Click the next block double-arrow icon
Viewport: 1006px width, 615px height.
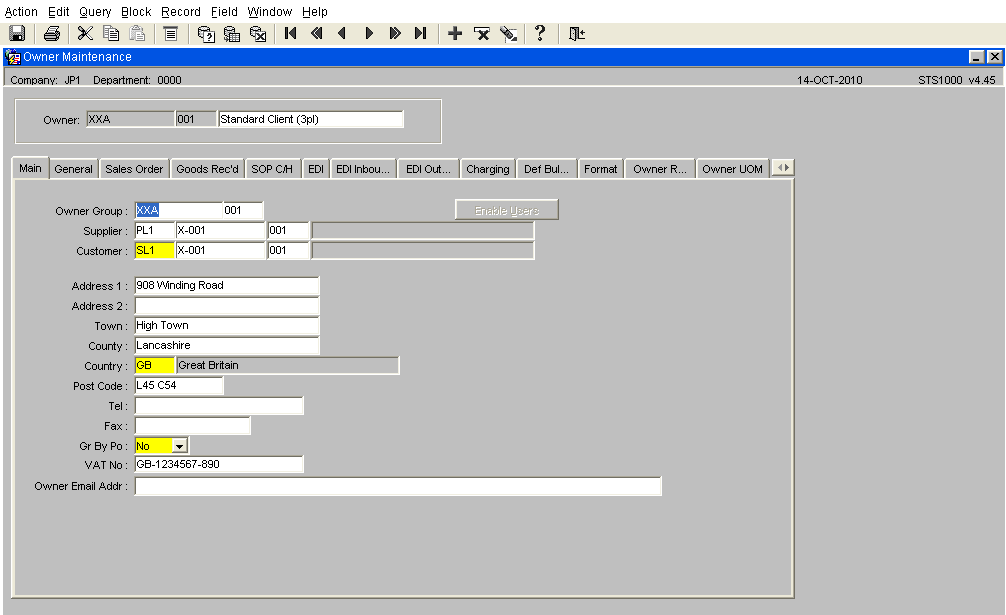click(395, 33)
